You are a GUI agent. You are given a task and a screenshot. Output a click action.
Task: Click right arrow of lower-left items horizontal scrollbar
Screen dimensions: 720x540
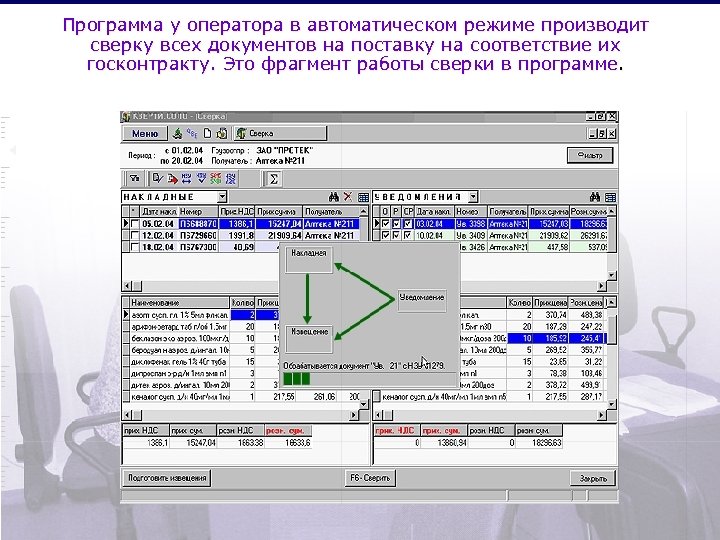[354, 415]
